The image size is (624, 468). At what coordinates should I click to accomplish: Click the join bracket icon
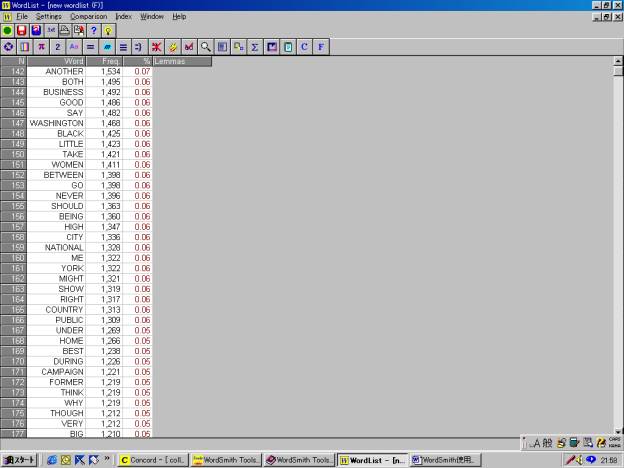[140, 47]
